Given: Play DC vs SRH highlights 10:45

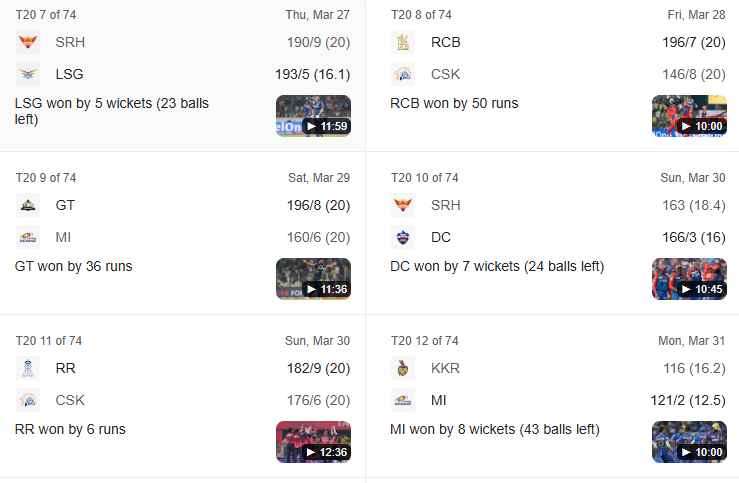Looking at the screenshot, I should (689, 279).
